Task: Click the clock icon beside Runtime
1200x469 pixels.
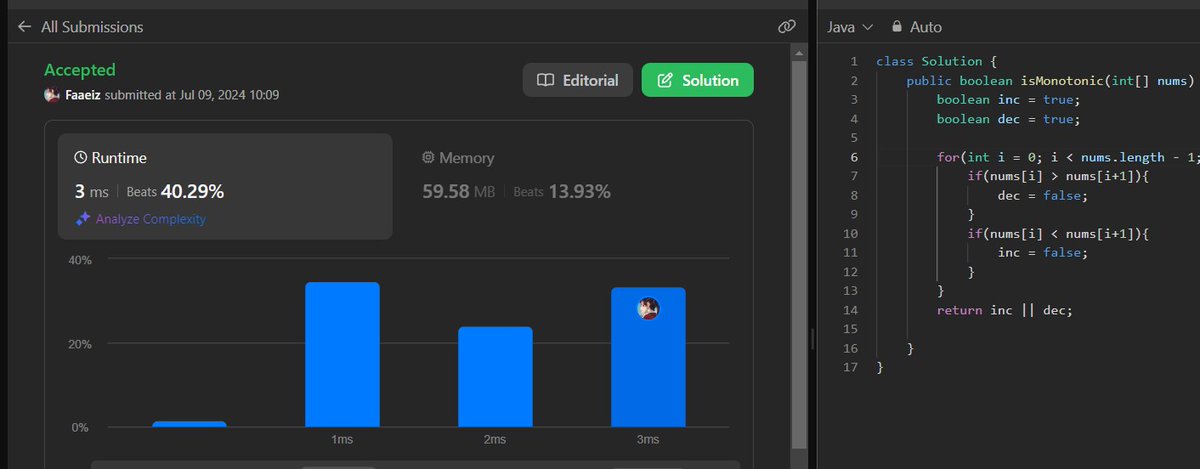Action: (81, 158)
